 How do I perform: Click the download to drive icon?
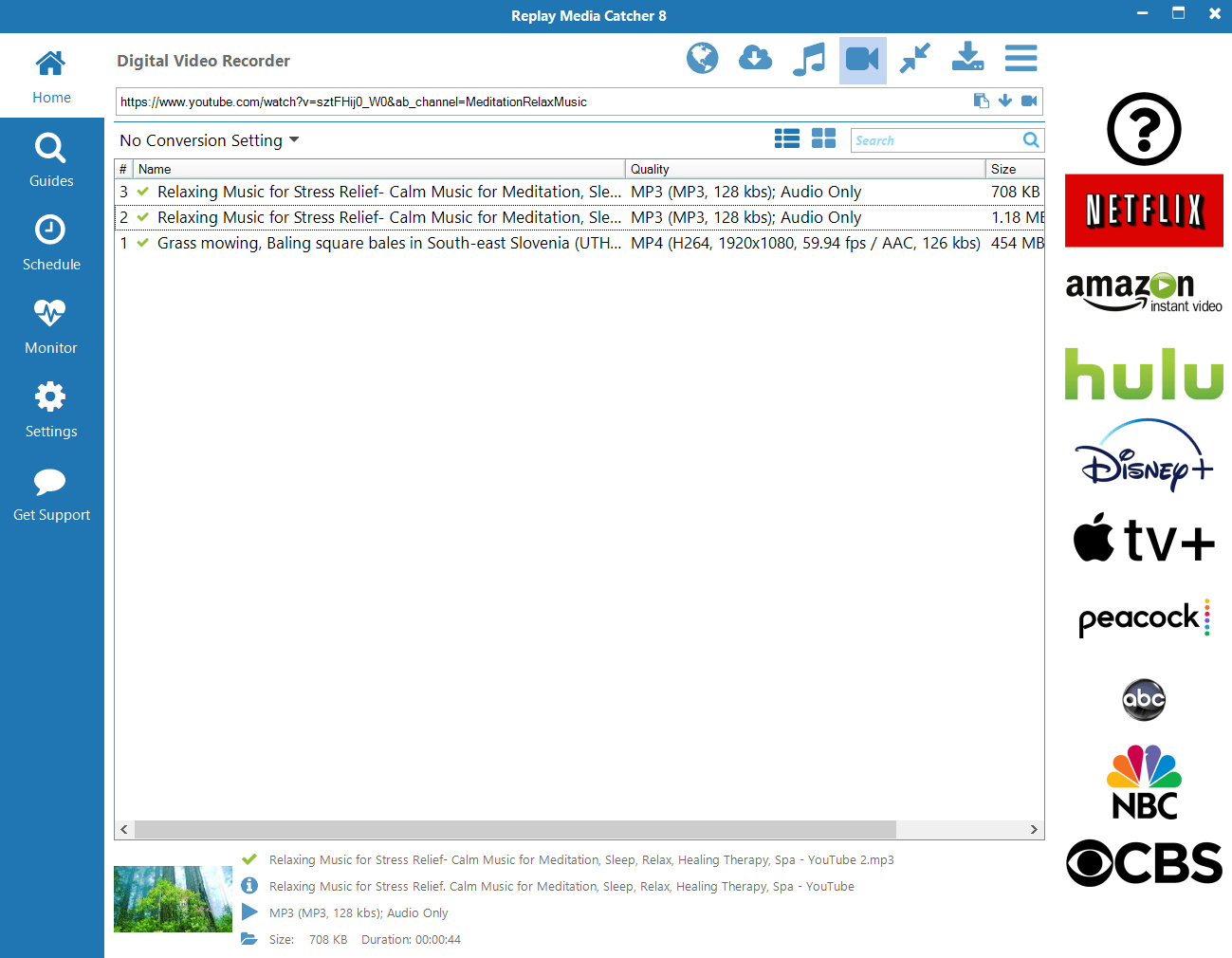coord(968,57)
